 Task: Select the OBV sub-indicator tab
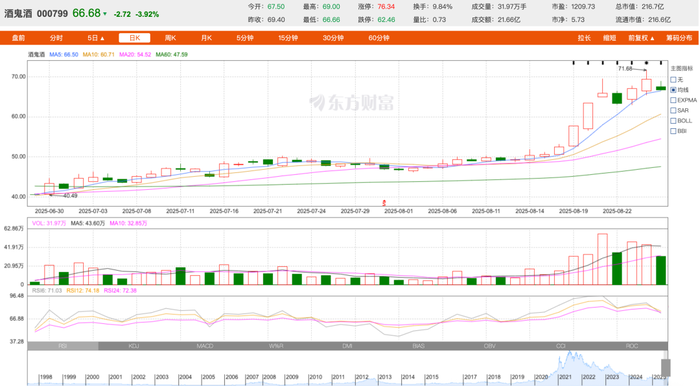pyautogui.click(x=489, y=346)
